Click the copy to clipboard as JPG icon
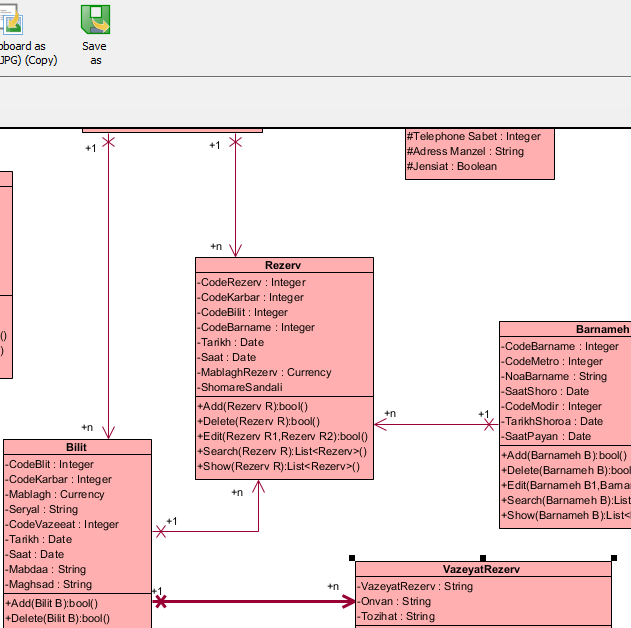 pyautogui.click(x=11, y=19)
